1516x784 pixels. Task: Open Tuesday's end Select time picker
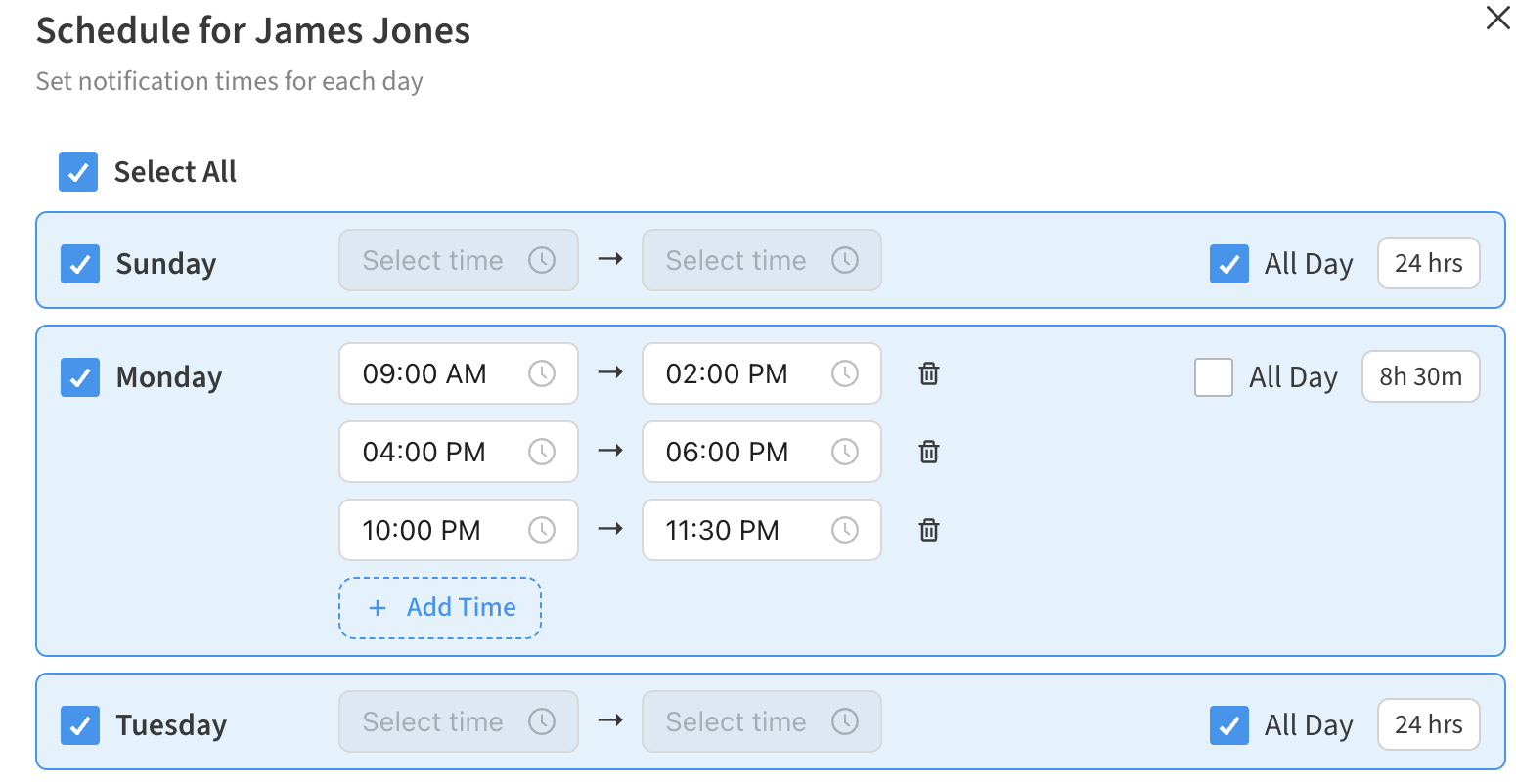(x=762, y=721)
